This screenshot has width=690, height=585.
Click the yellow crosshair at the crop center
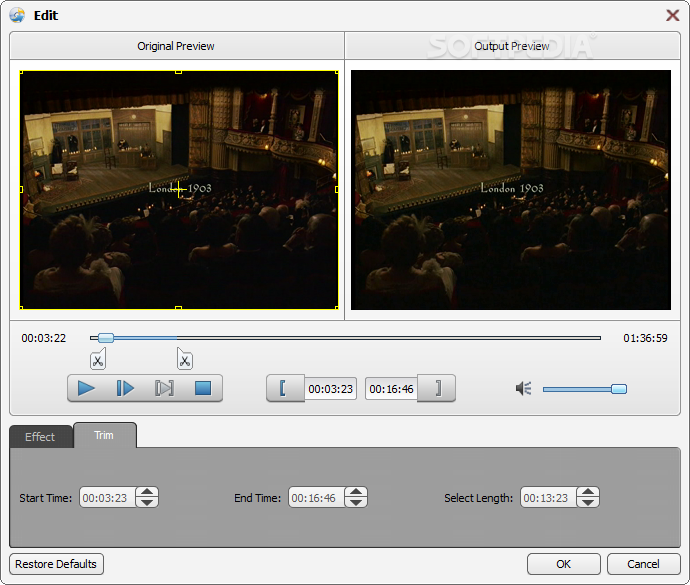179,189
